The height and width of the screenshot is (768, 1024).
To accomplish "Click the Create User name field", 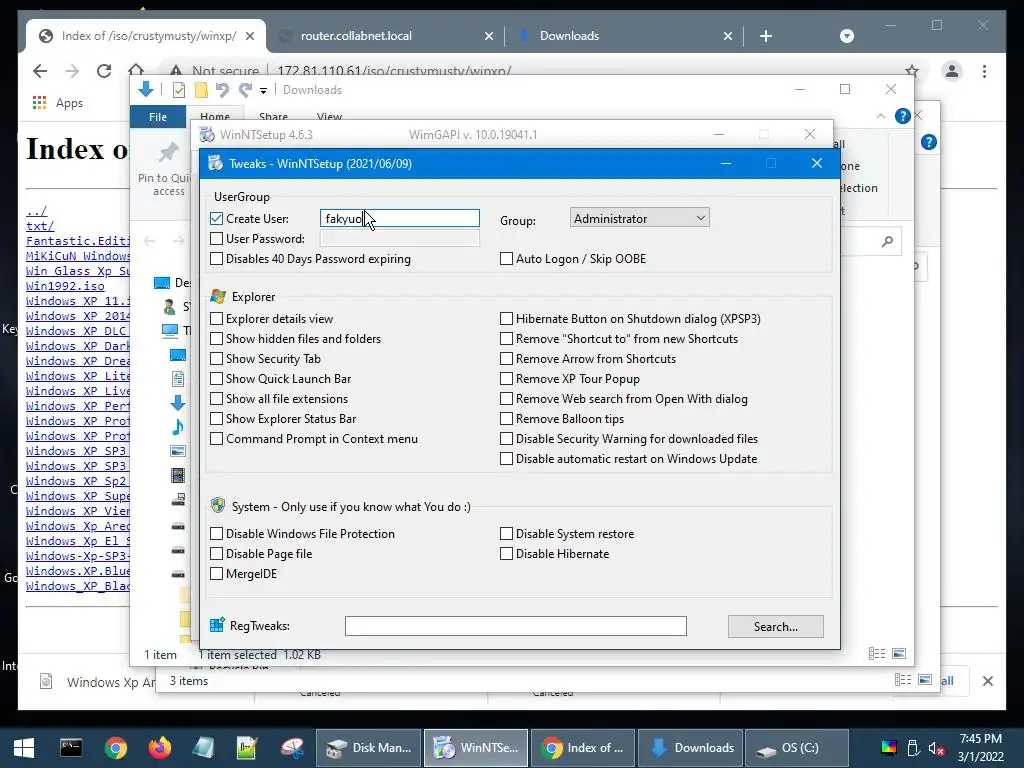I will coord(400,219).
